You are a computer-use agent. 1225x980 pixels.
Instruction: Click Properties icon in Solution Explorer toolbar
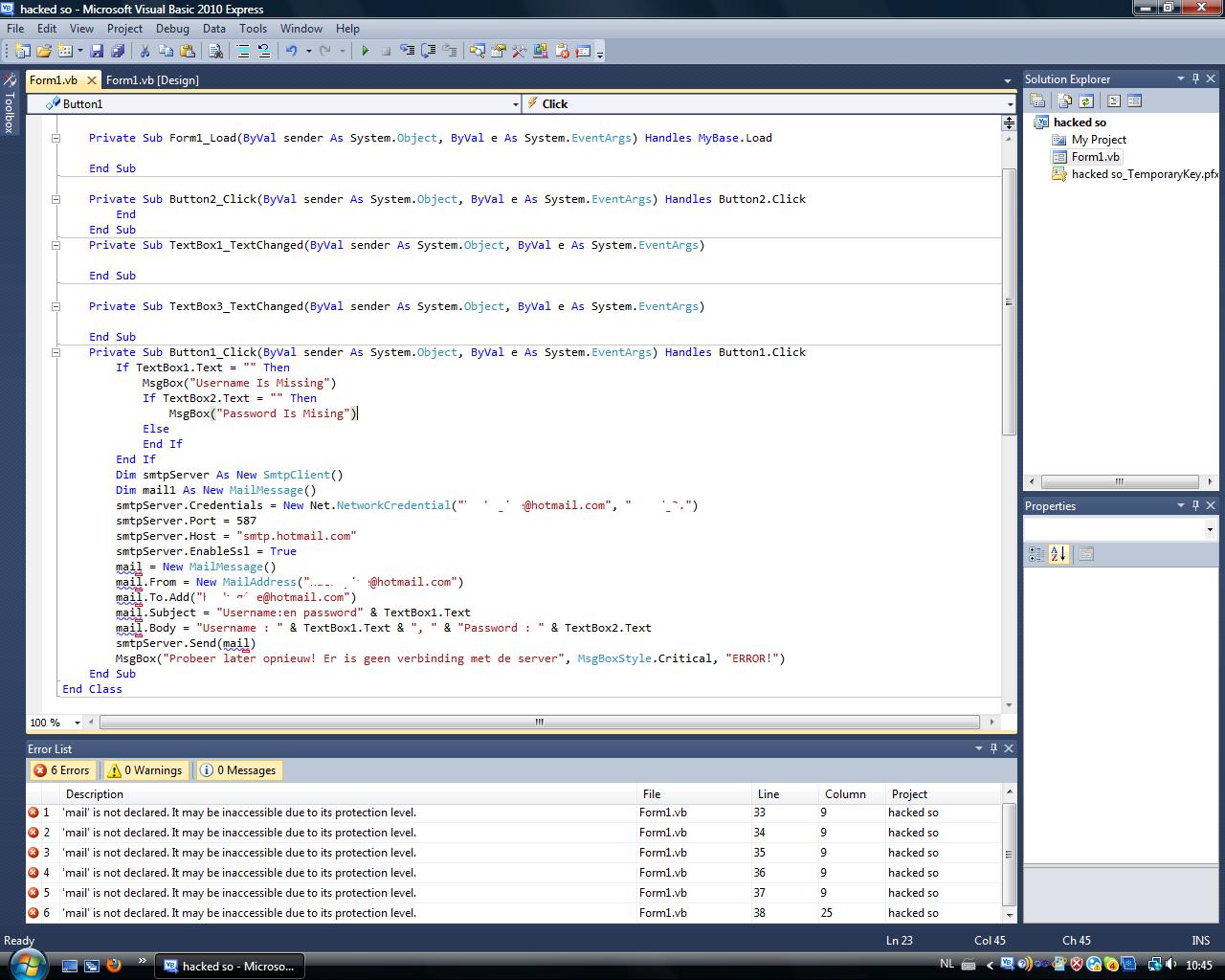pyautogui.click(x=1037, y=100)
